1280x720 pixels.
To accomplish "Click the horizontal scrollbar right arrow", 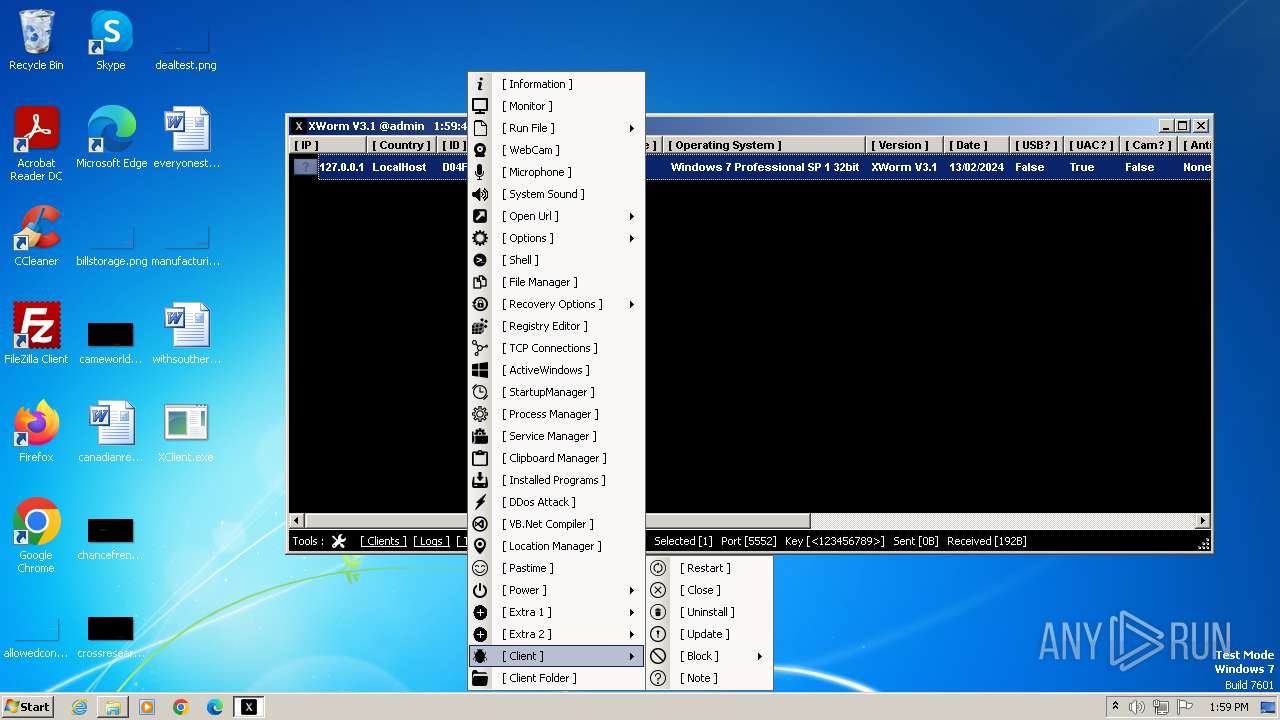I will coord(1203,521).
